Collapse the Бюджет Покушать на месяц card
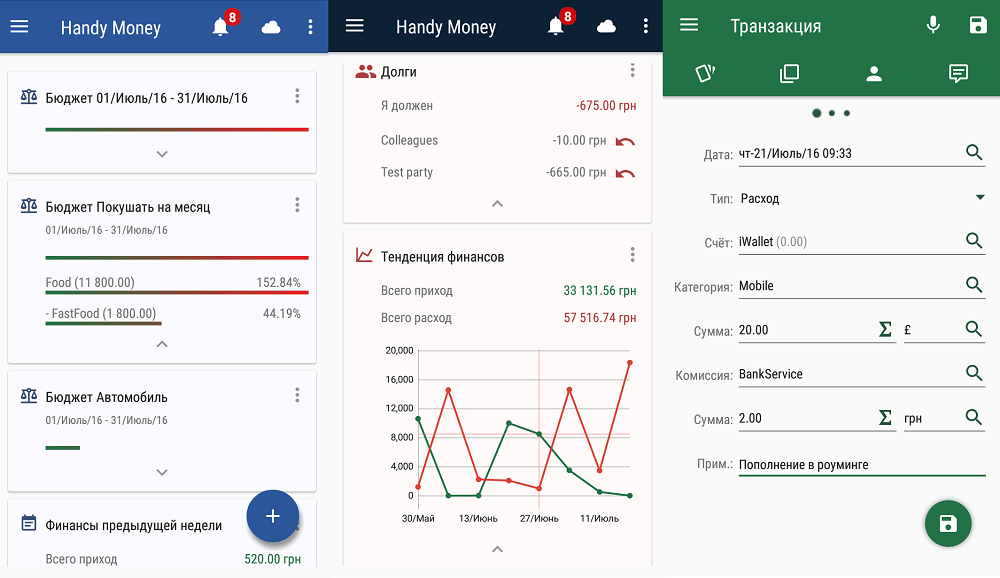 pyautogui.click(x=162, y=344)
